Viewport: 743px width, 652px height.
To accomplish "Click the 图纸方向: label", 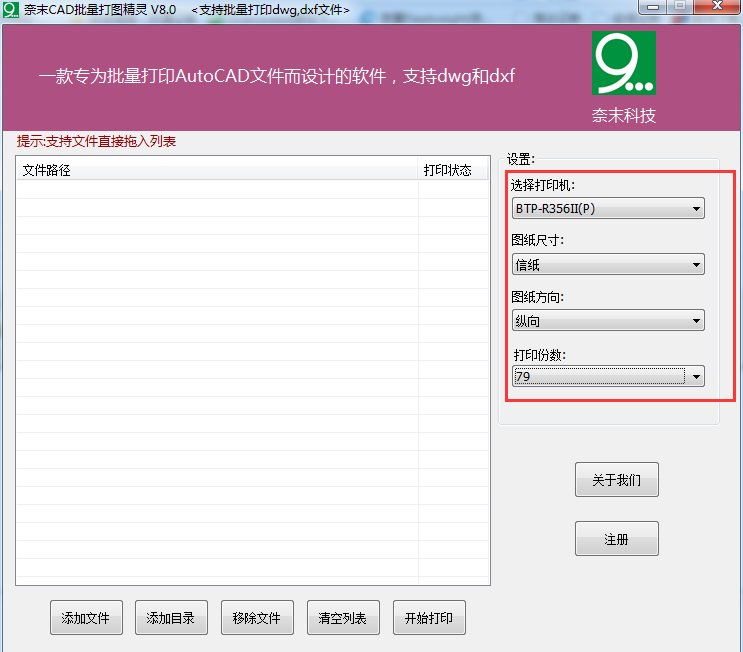I will pyautogui.click(x=537, y=297).
